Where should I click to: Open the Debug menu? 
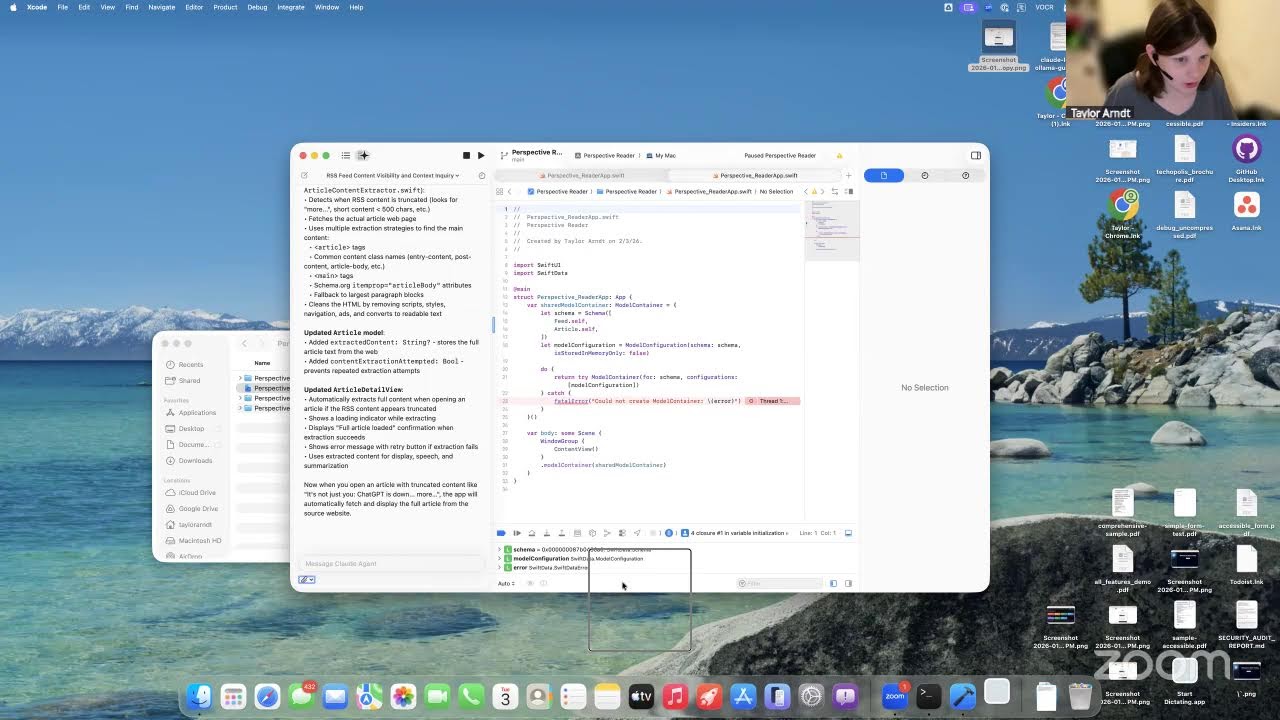click(x=257, y=7)
